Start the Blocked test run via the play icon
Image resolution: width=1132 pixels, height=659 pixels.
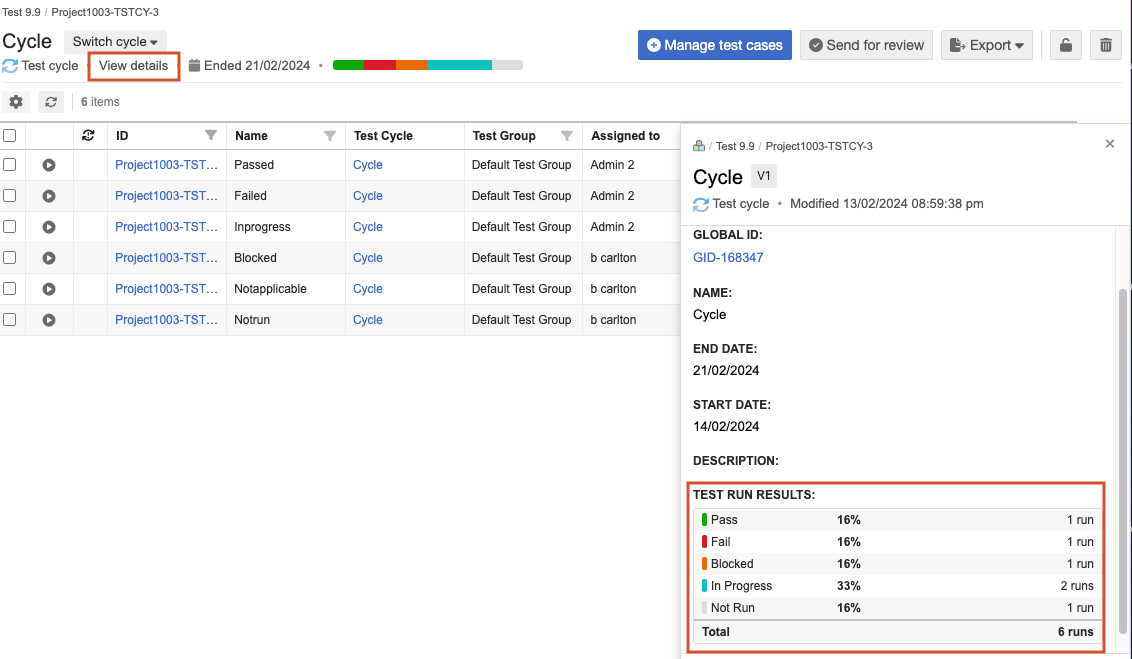(x=49, y=258)
